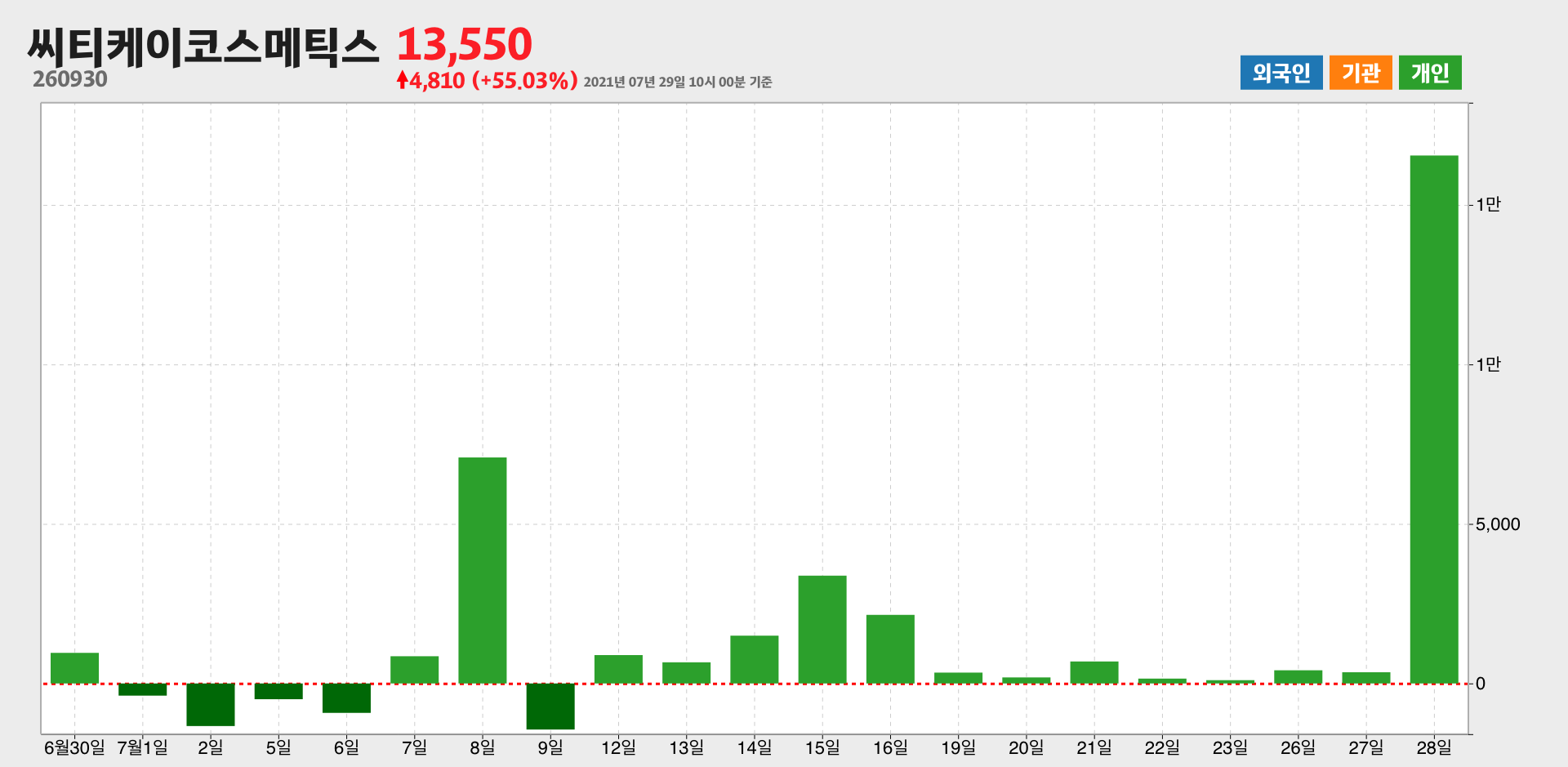Click the bar for 19일

[958, 679]
